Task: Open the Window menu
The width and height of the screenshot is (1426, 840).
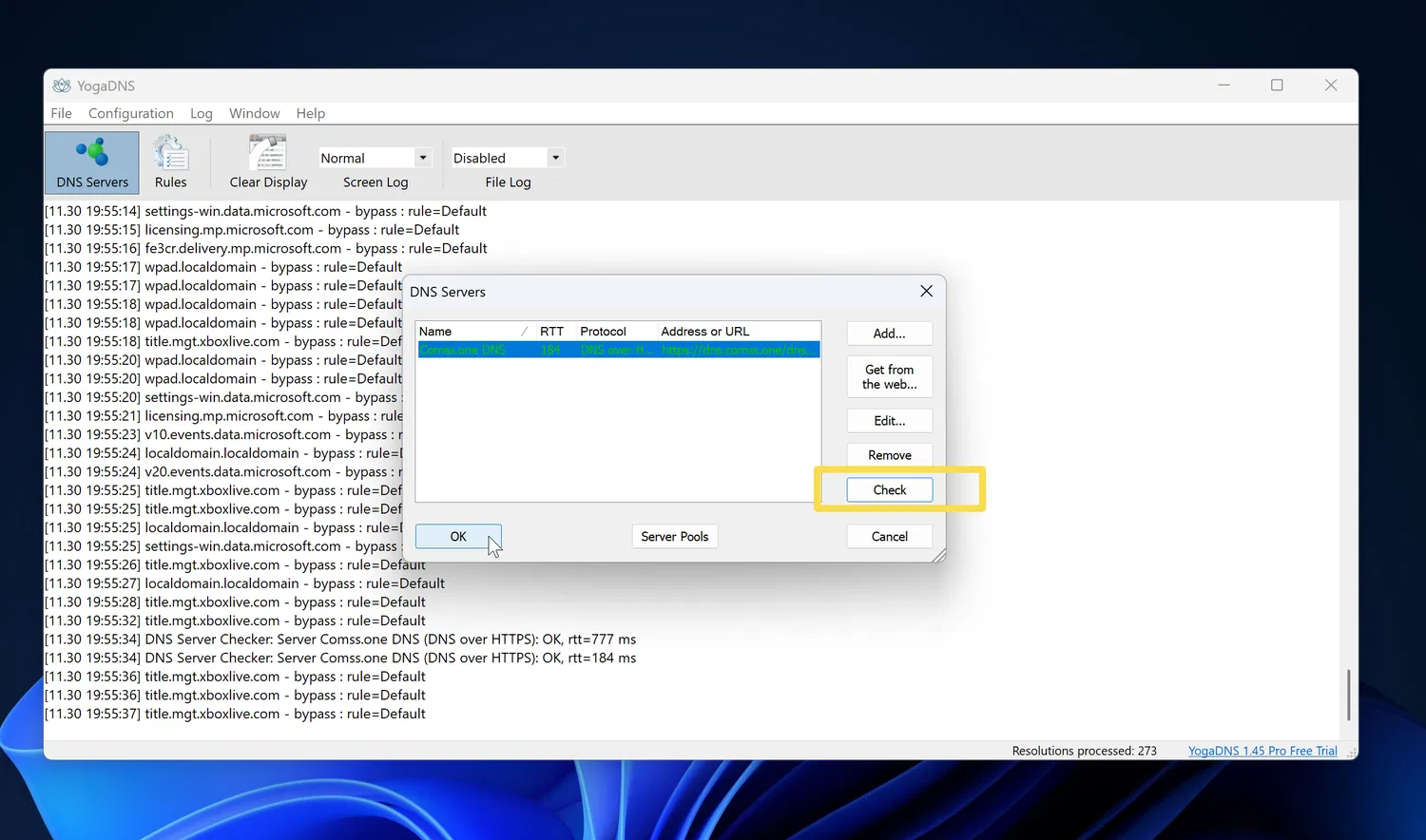Action: tap(255, 113)
